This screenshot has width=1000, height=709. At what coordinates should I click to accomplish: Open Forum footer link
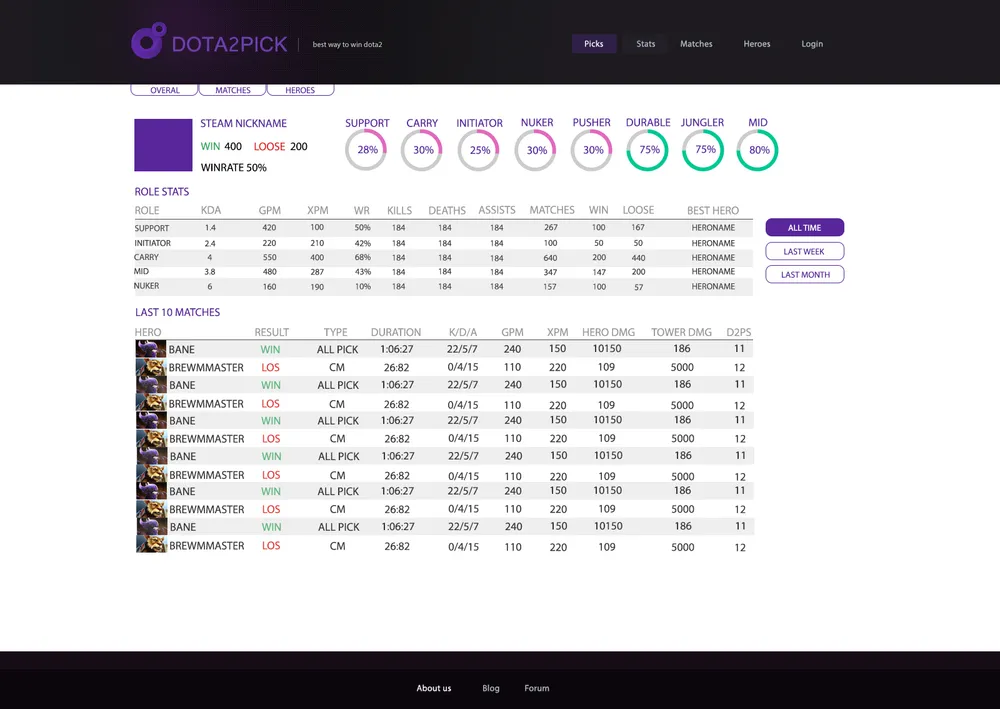click(x=537, y=688)
